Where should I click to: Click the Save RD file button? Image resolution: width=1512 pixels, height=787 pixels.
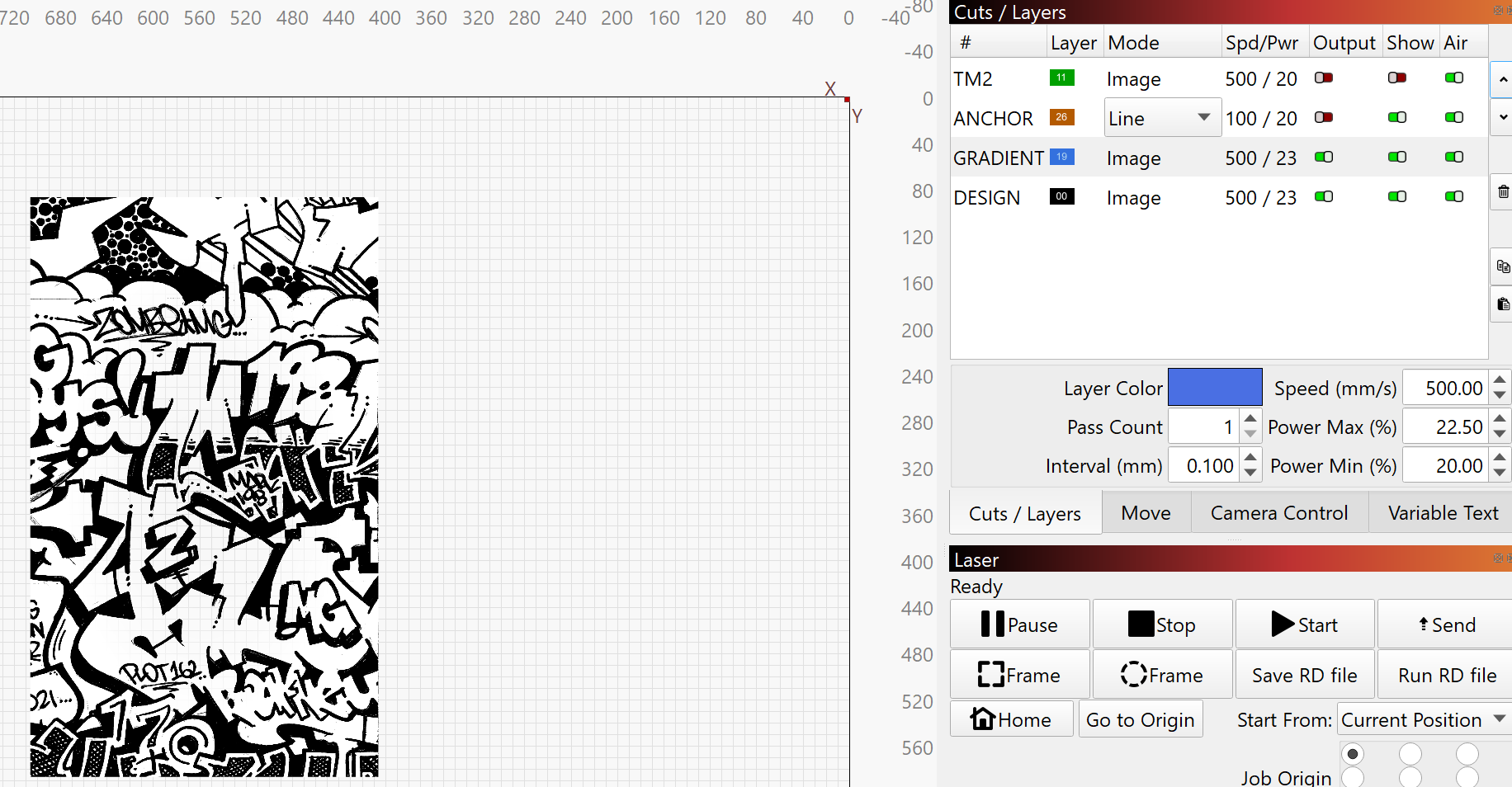[1304, 675]
